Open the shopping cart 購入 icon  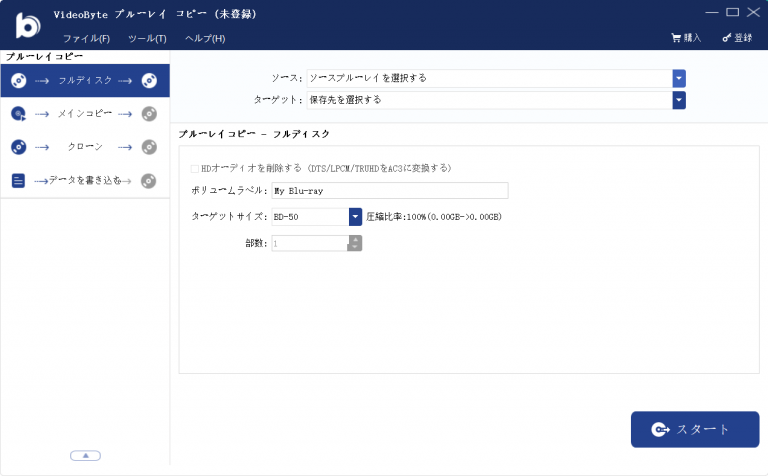[x=676, y=38]
